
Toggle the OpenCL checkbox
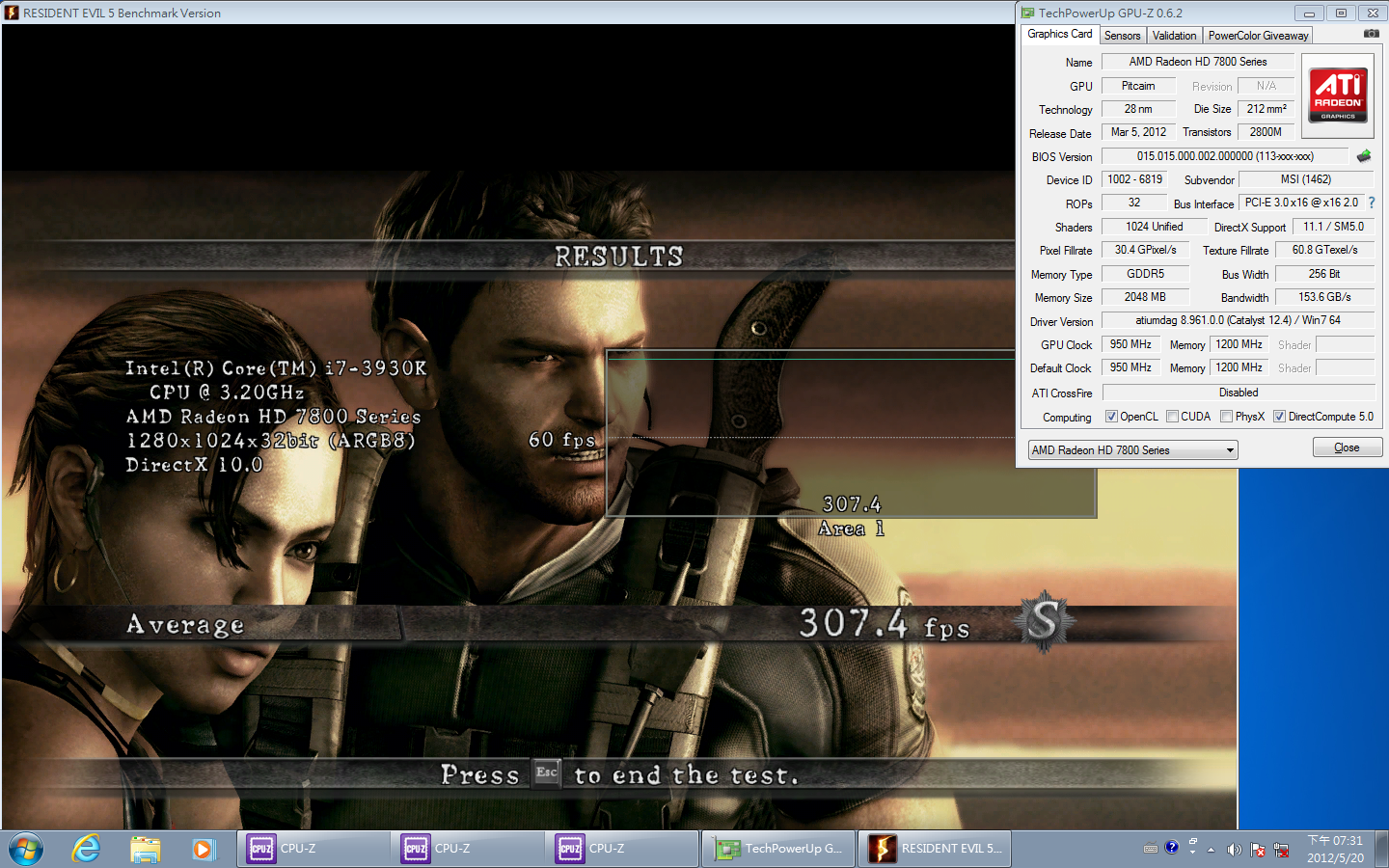[1111, 417]
